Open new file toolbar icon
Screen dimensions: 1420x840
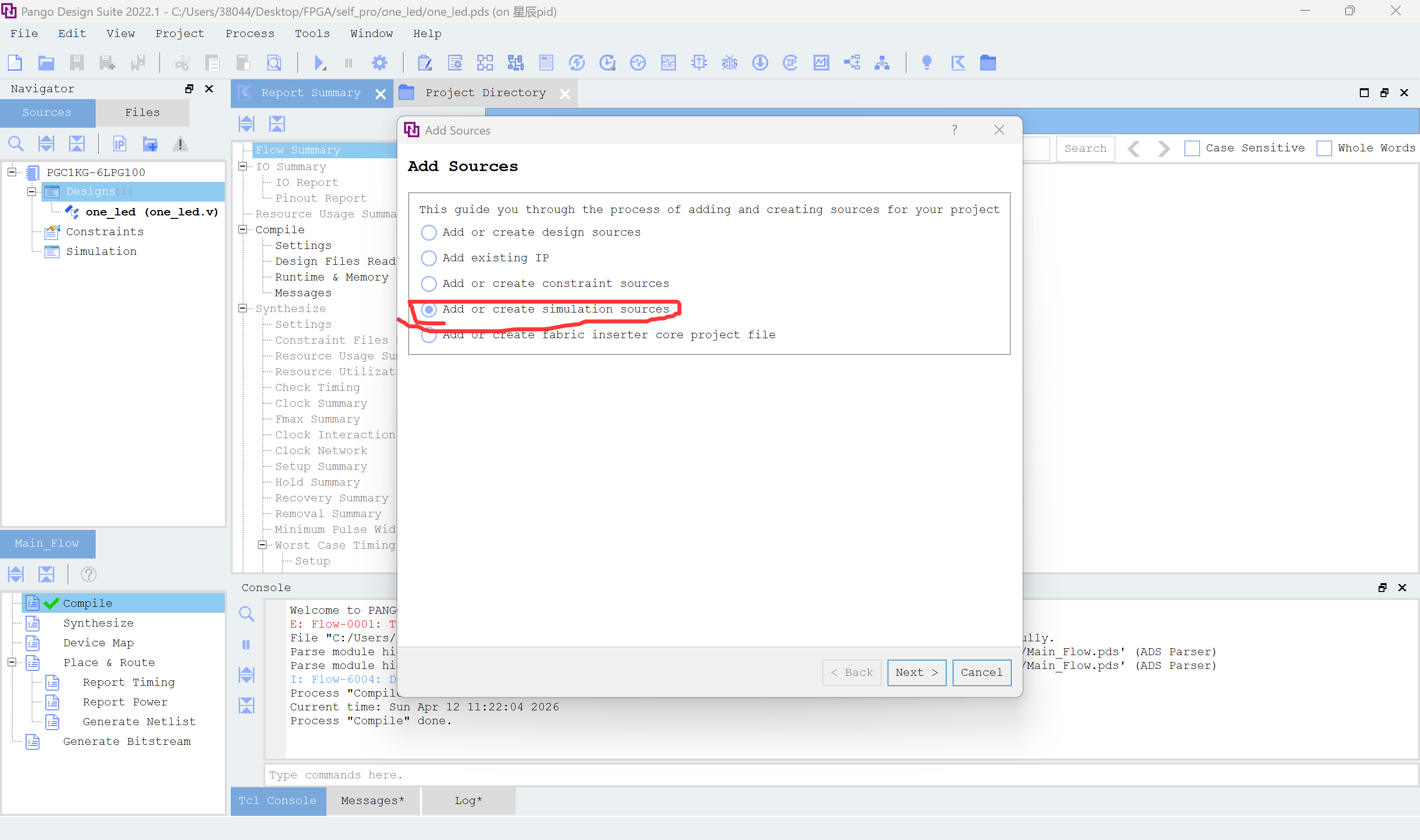click(x=15, y=63)
